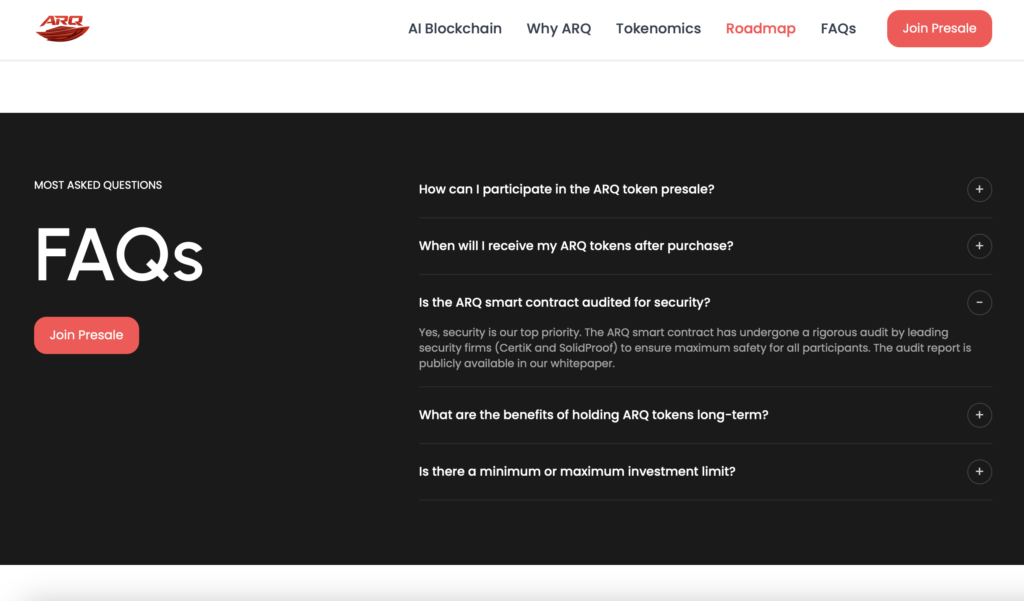The height and width of the screenshot is (601, 1024).
Task: Open 'How can I participate in the ARQ token presale?'
Action: [566, 189]
